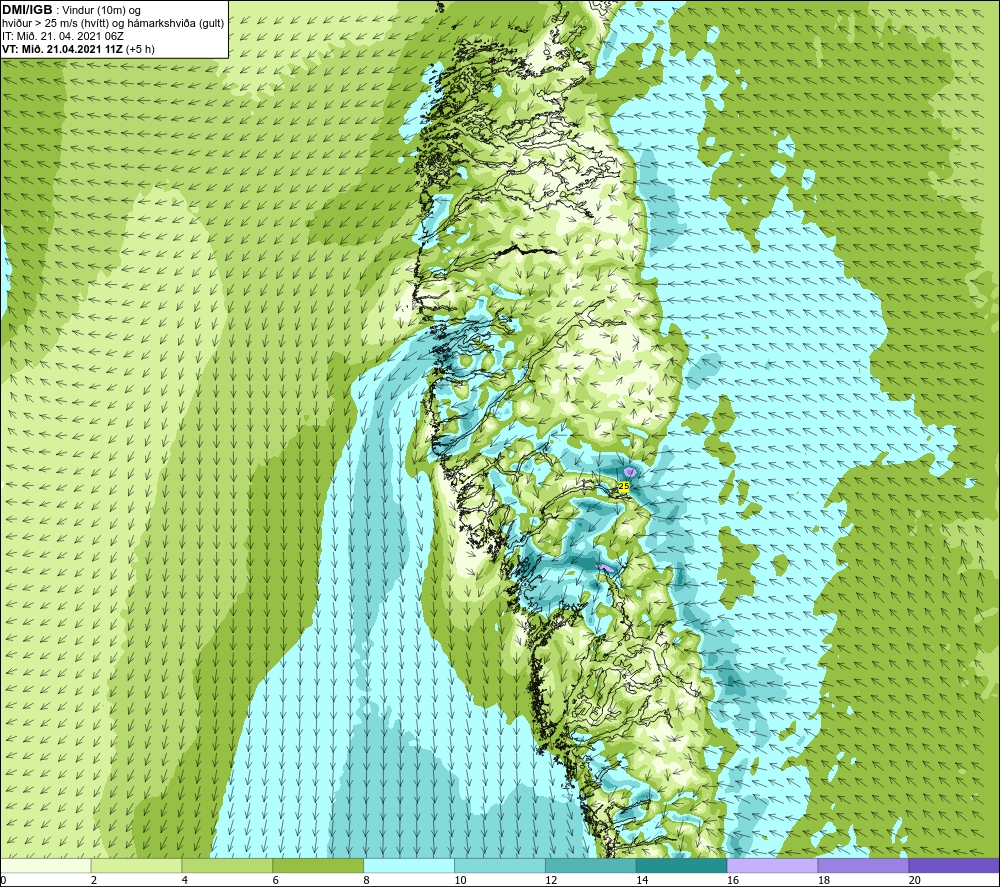Select the 12–14 m/s legend color swatch

pos(591,866)
